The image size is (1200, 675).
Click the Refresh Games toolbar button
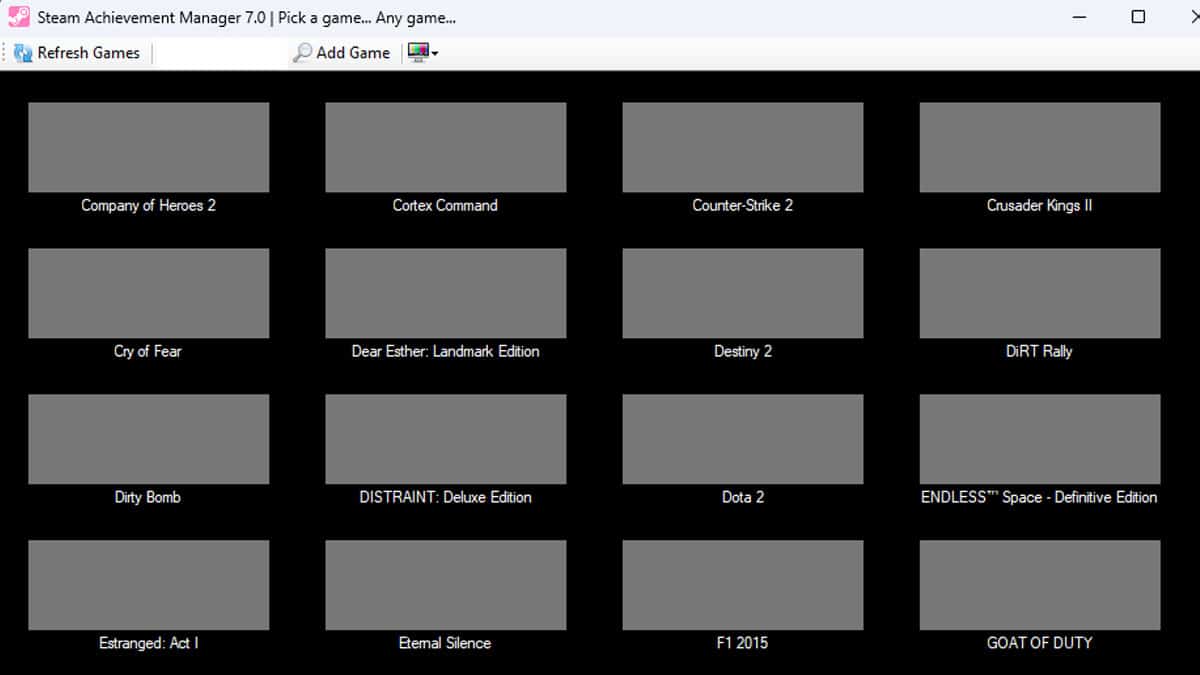[x=77, y=53]
